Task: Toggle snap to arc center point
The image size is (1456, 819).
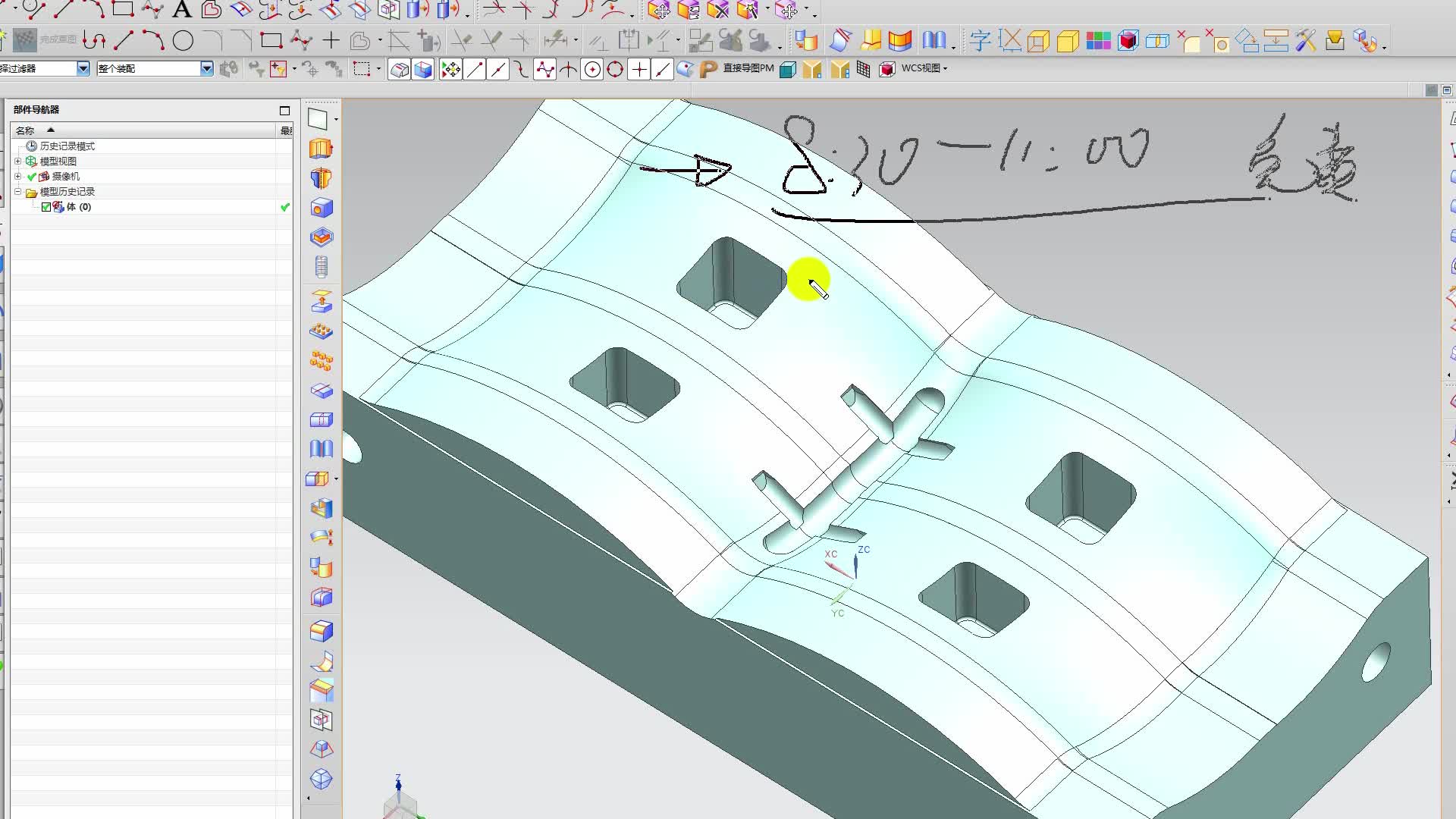Action: tap(592, 69)
